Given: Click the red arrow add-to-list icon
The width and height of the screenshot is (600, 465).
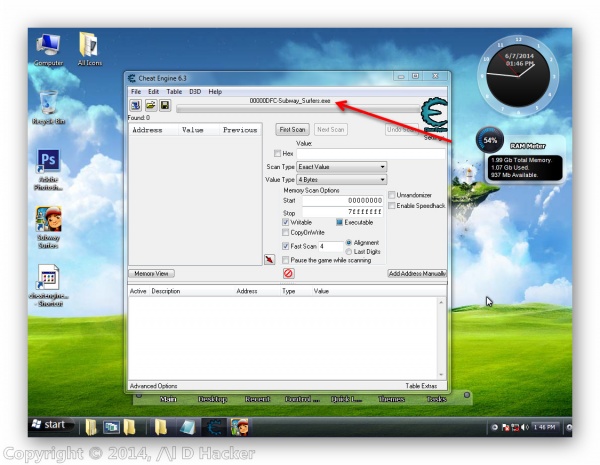Looking at the screenshot, I should coord(269,259).
